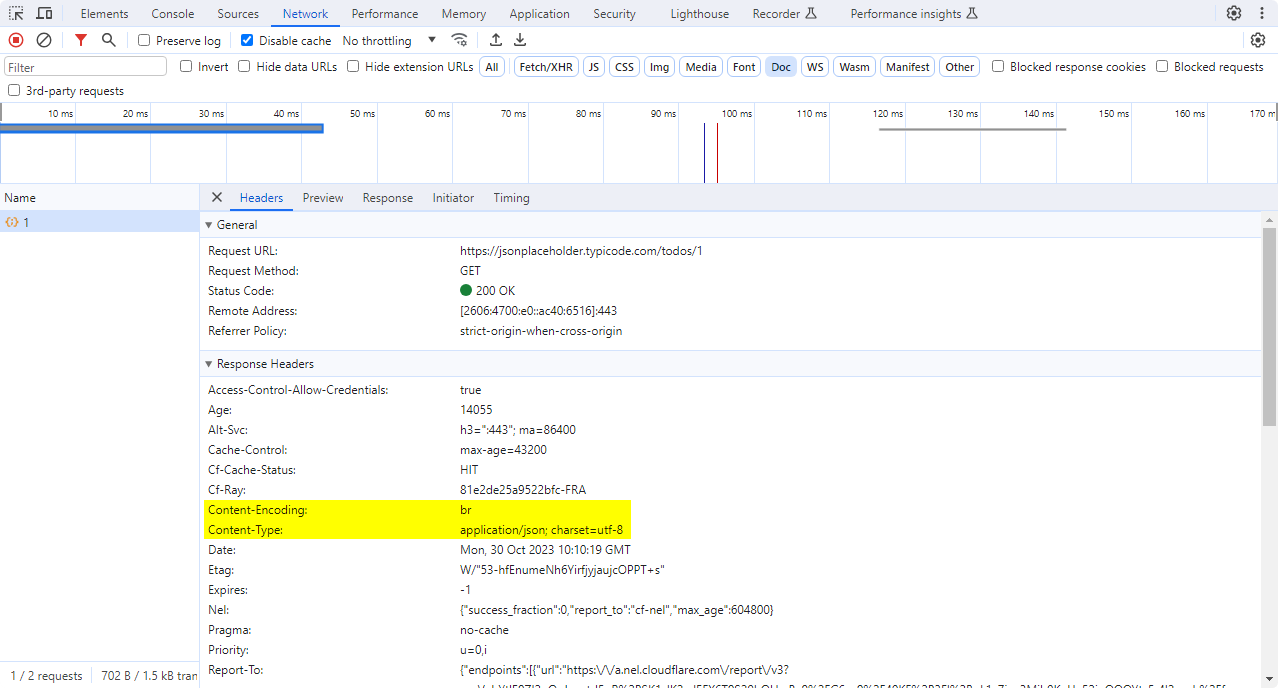Enable the 3rd-party requests checkbox
Screen dimensions: 1278x688
(14, 91)
